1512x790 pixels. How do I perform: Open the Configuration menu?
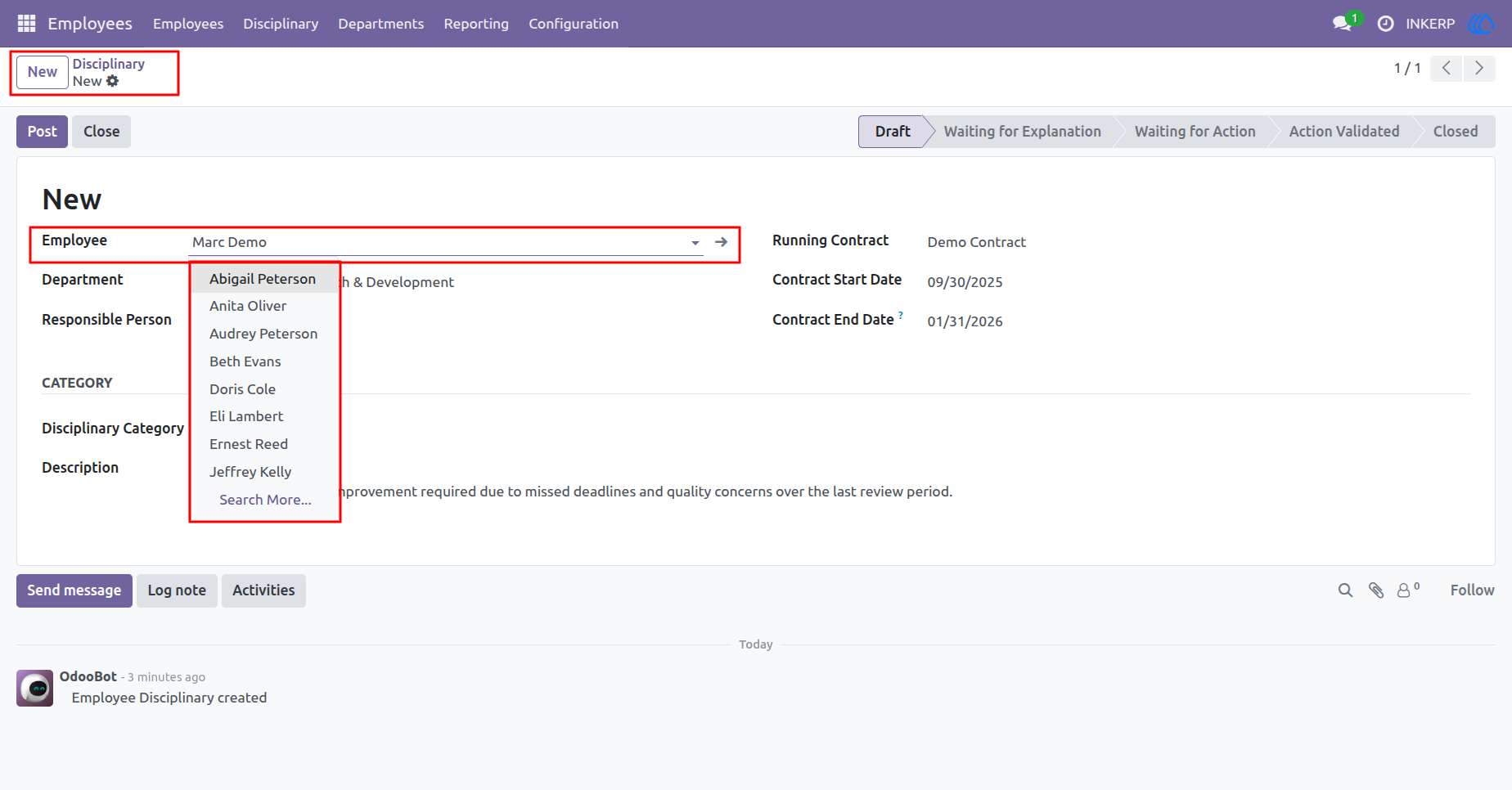(574, 24)
